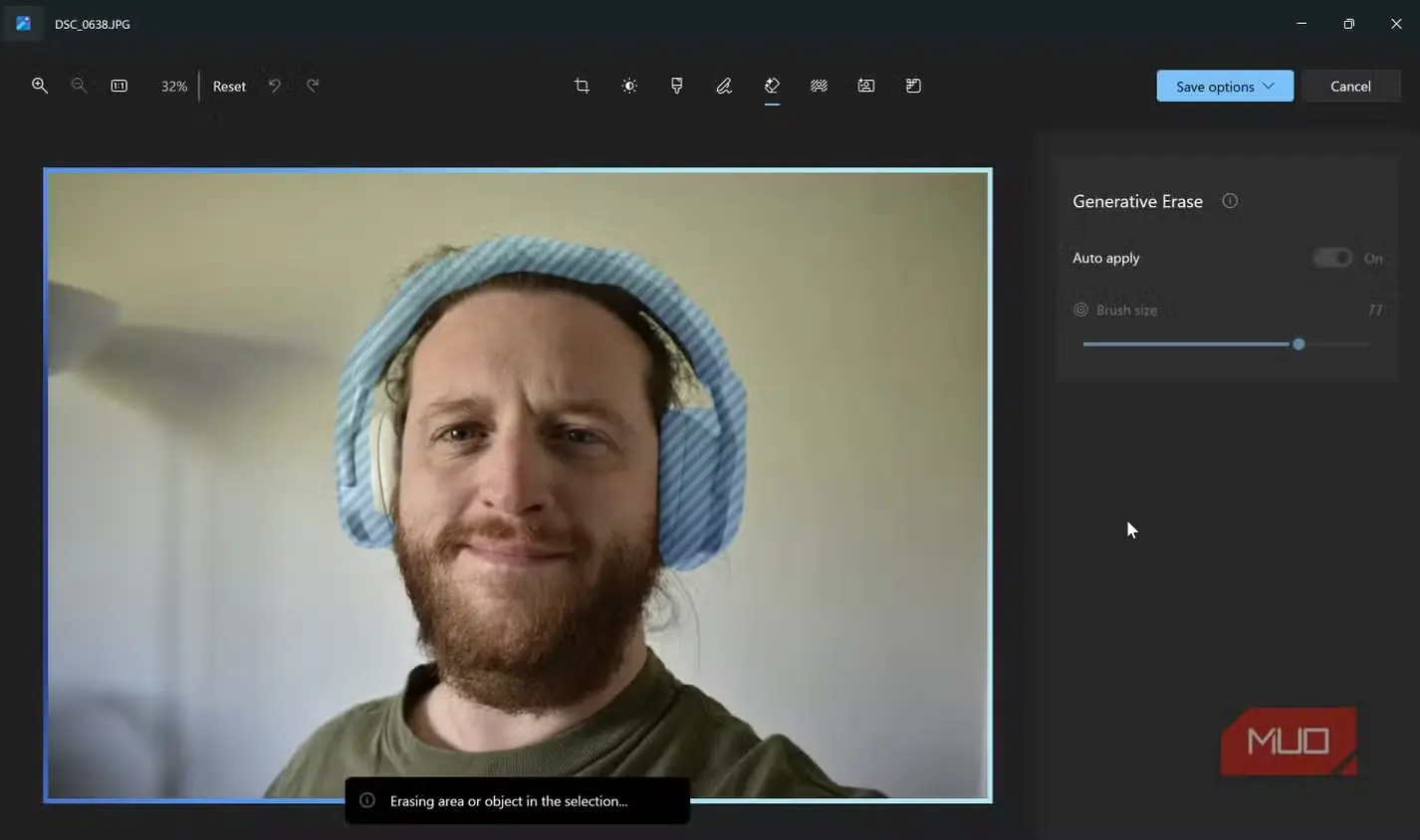Click the 32% zoom level value

click(174, 87)
